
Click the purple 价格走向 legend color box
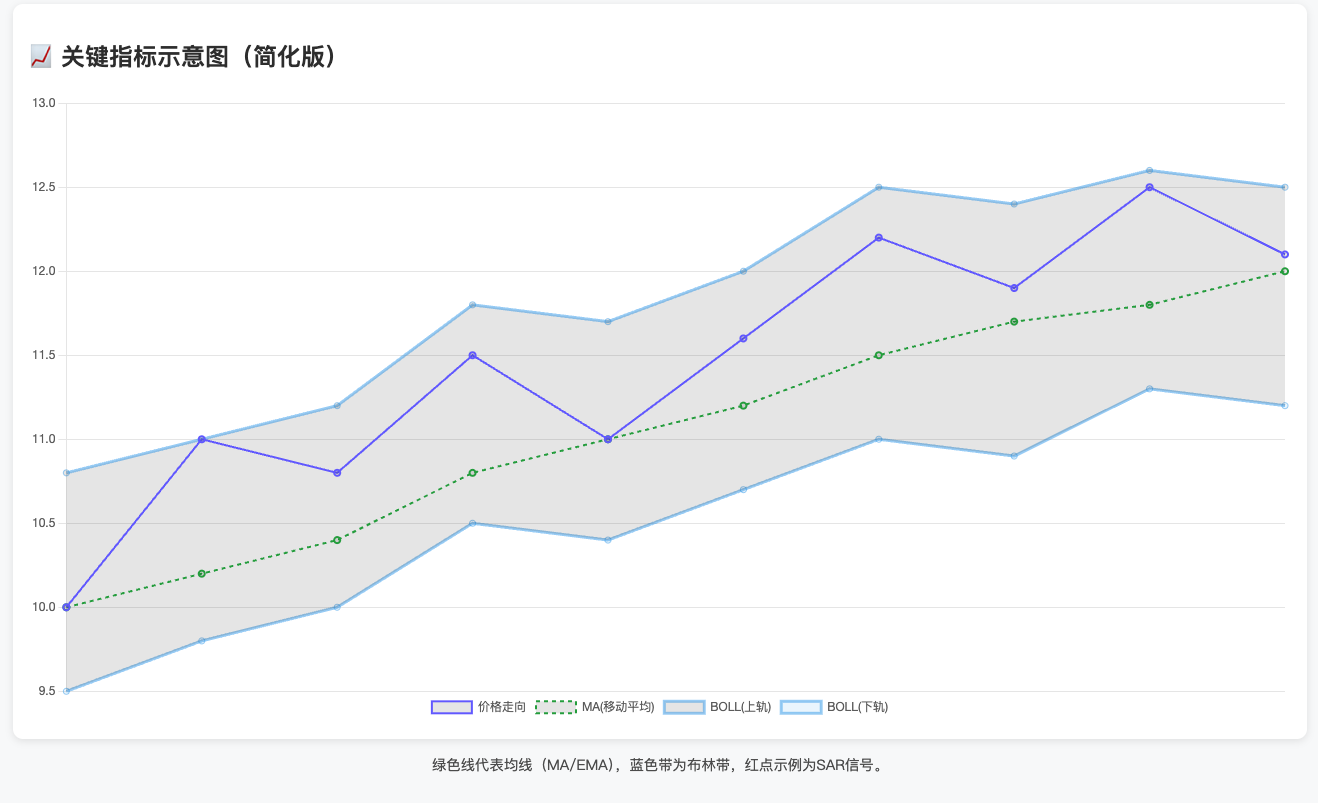pos(451,707)
